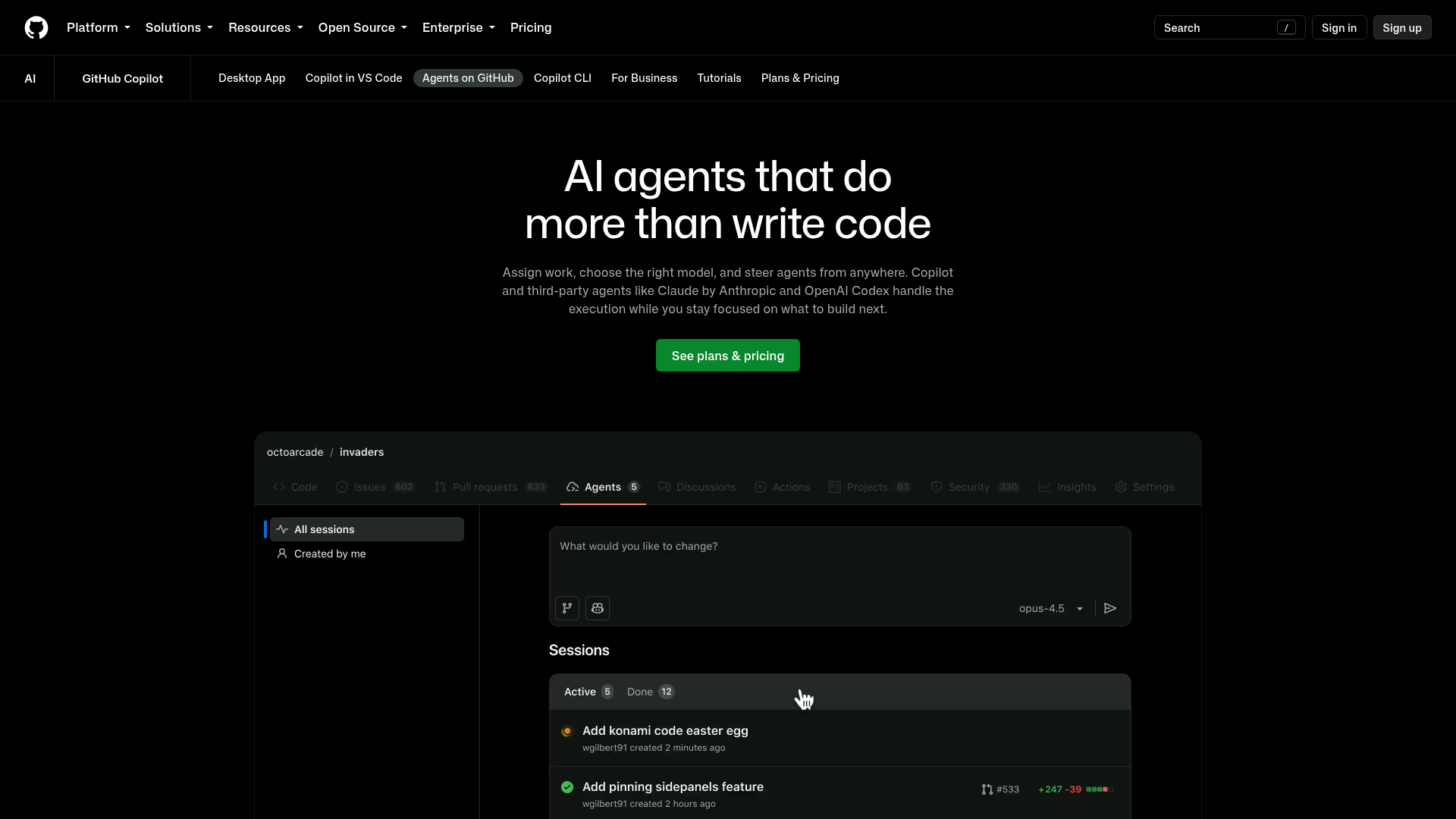The height and width of the screenshot is (819, 1456).
Task: Click the All sessions pulse icon
Action: (282, 529)
